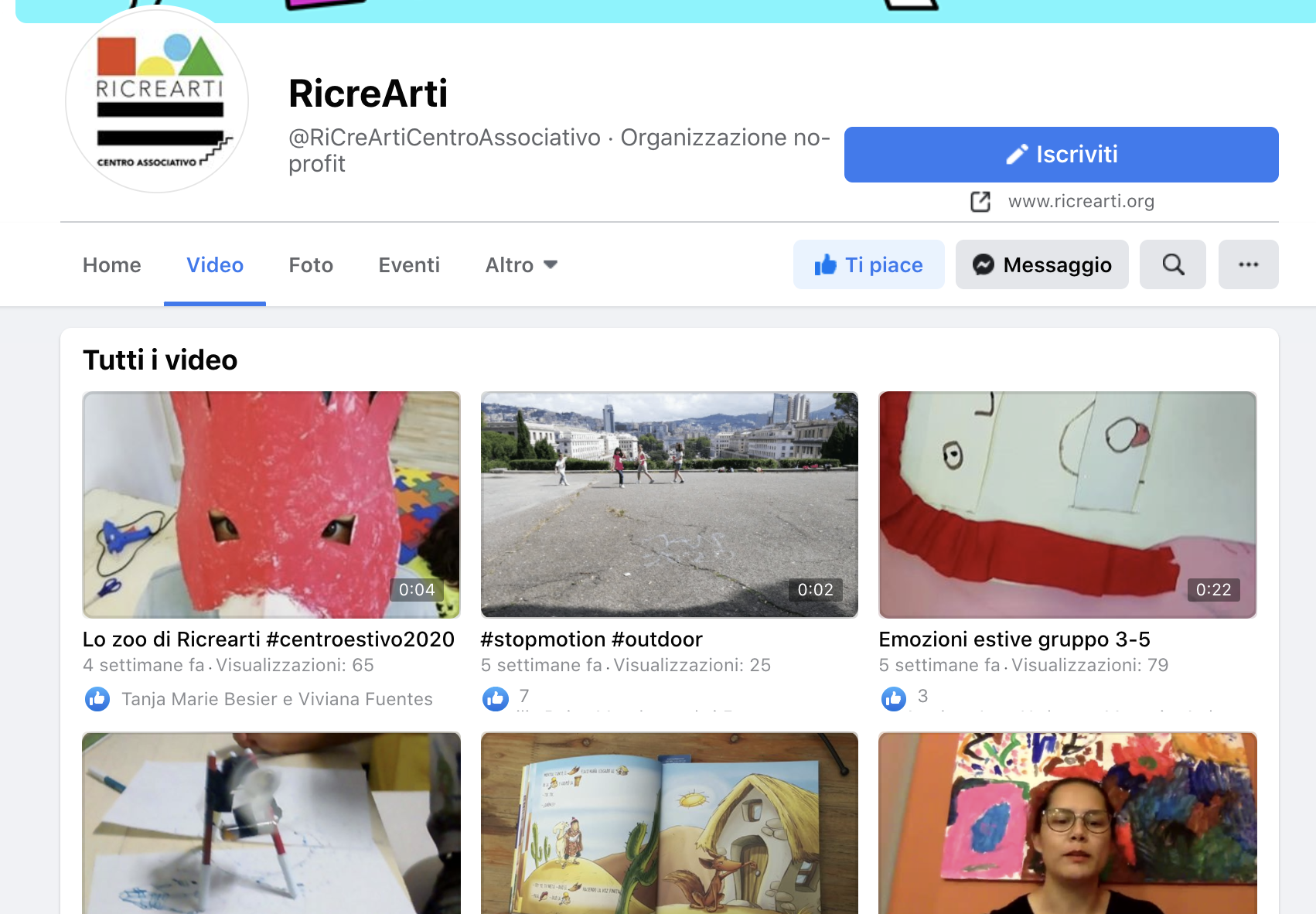
Task: Open the RicreArti profile picture logo
Action: (x=157, y=101)
